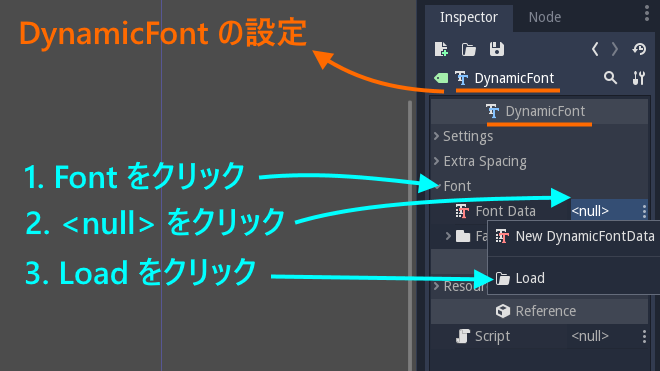Click the green resource tag icon
This screenshot has width=660, height=371.
441,78
